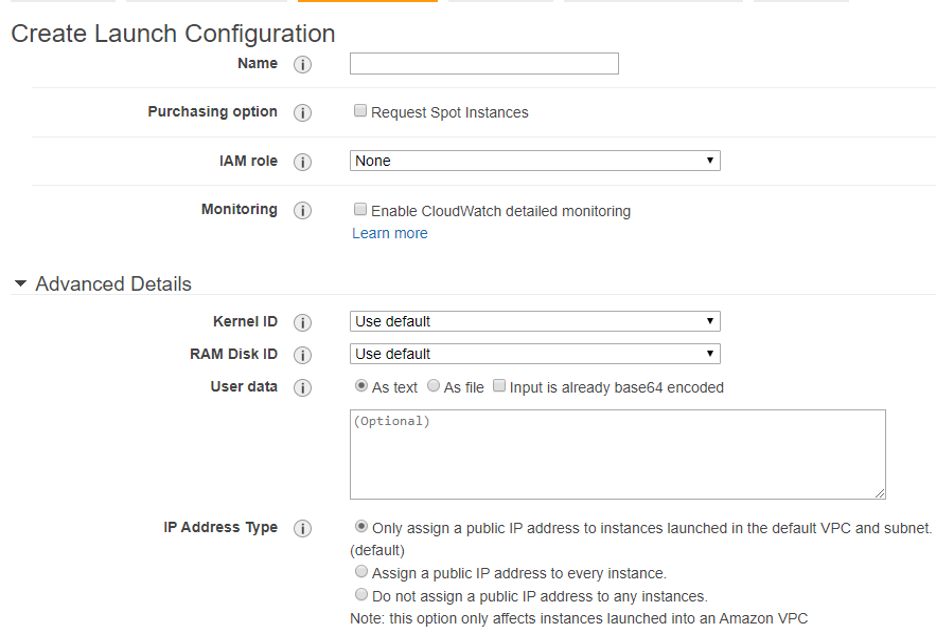936x634 pixels.
Task: Click the User data info icon
Action: tap(303, 388)
